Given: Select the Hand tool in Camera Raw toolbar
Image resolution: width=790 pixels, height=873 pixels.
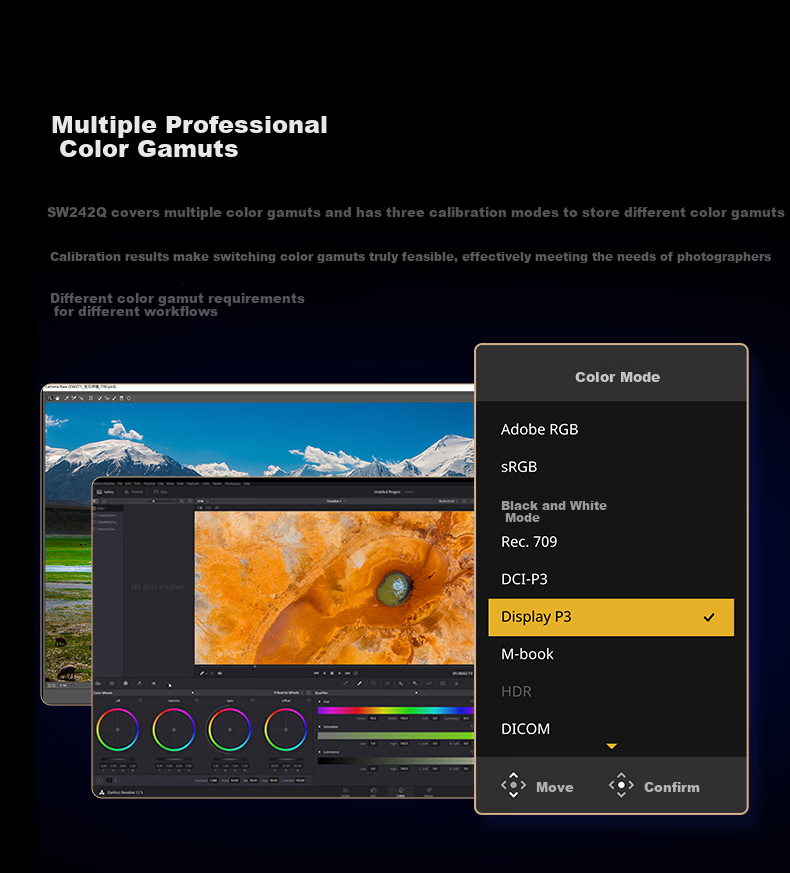Looking at the screenshot, I should tap(57, 398).
